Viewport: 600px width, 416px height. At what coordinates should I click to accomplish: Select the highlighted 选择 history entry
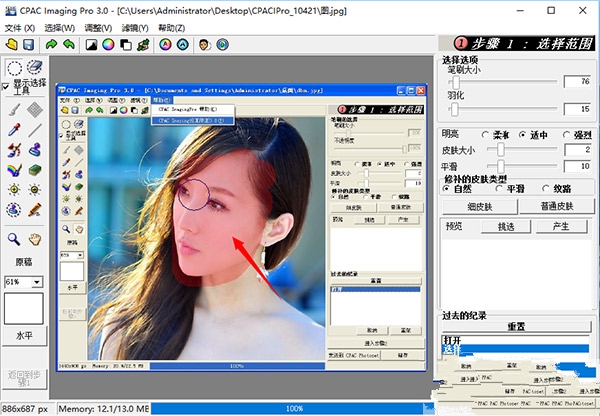coord(515,349)
